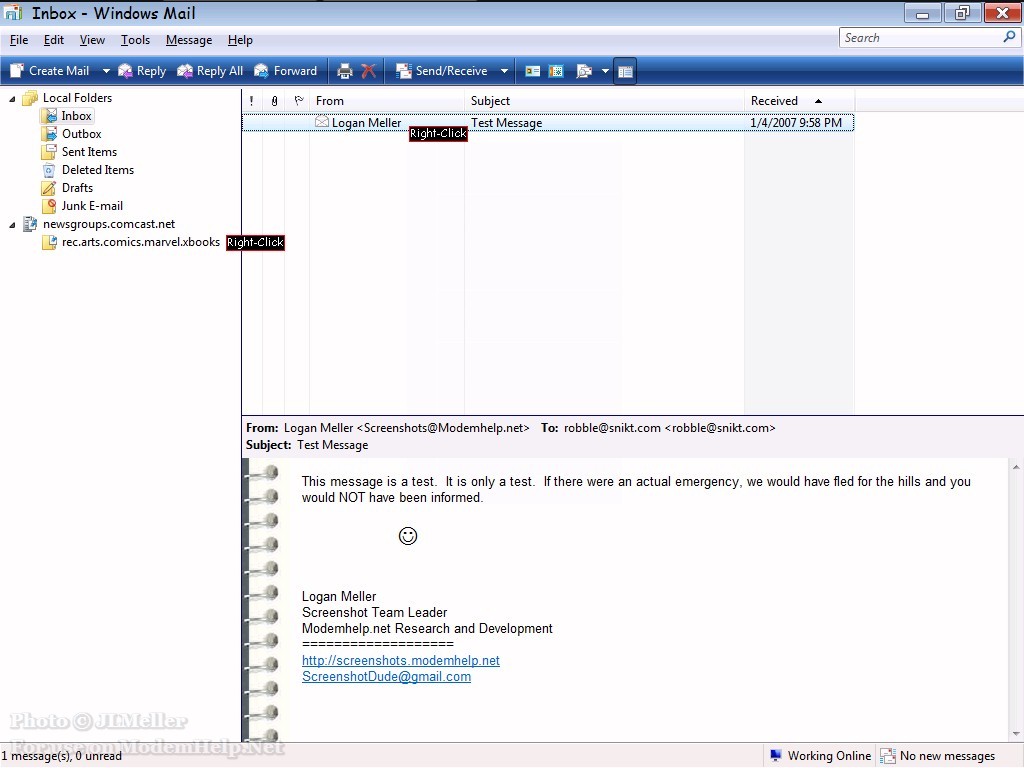Click the Working Online status indicator

pyautogui.click(x=820, y=756)
